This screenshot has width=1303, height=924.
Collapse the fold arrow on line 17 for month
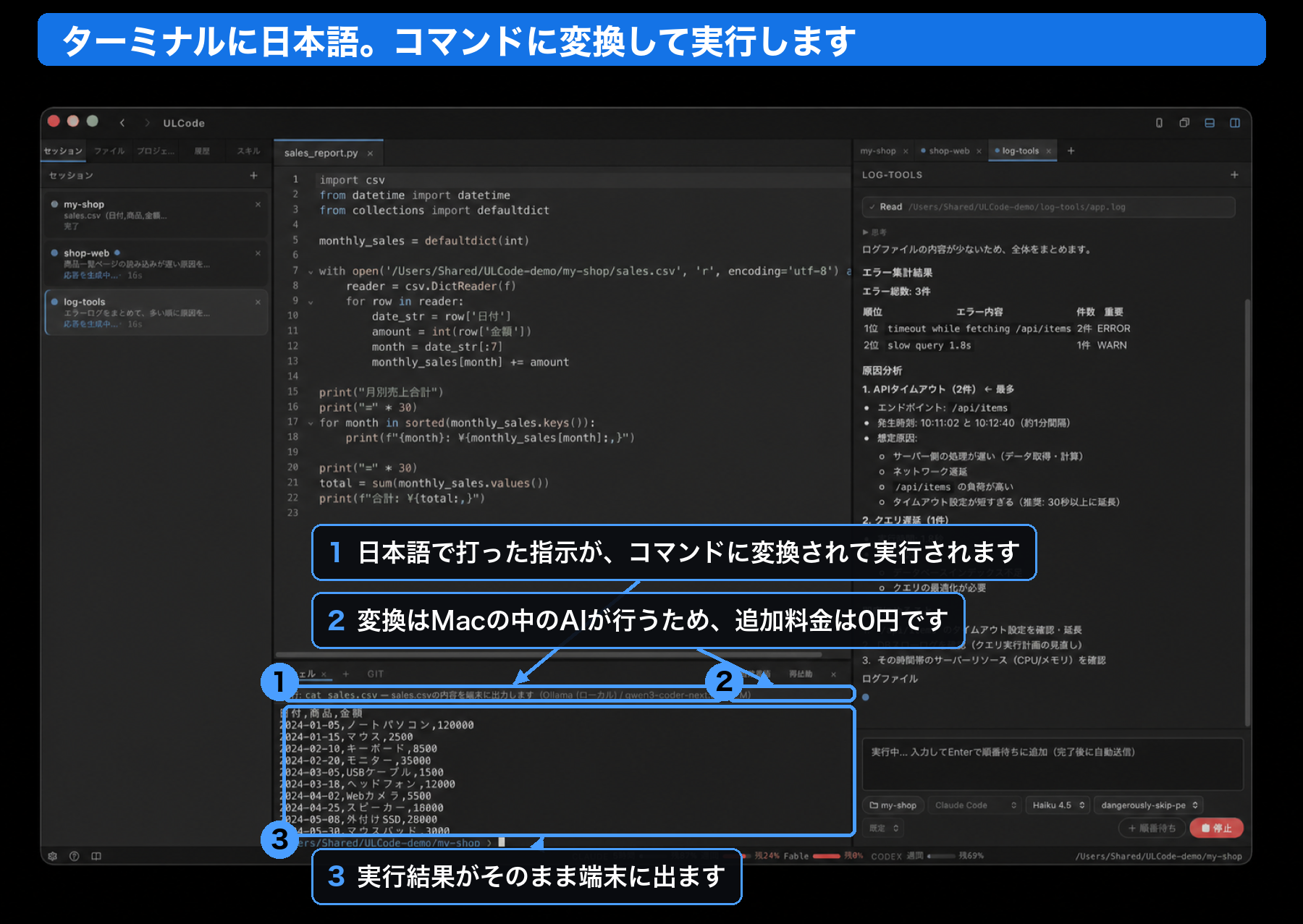(311, 423)
